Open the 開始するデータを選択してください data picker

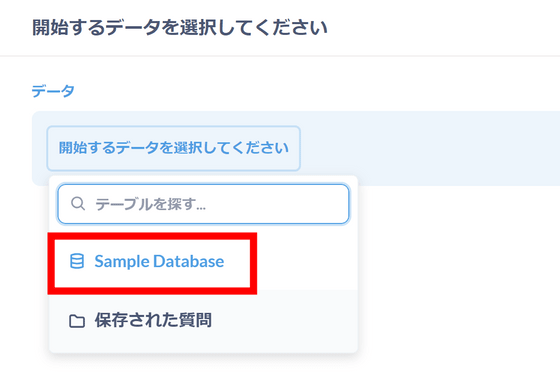174,148
